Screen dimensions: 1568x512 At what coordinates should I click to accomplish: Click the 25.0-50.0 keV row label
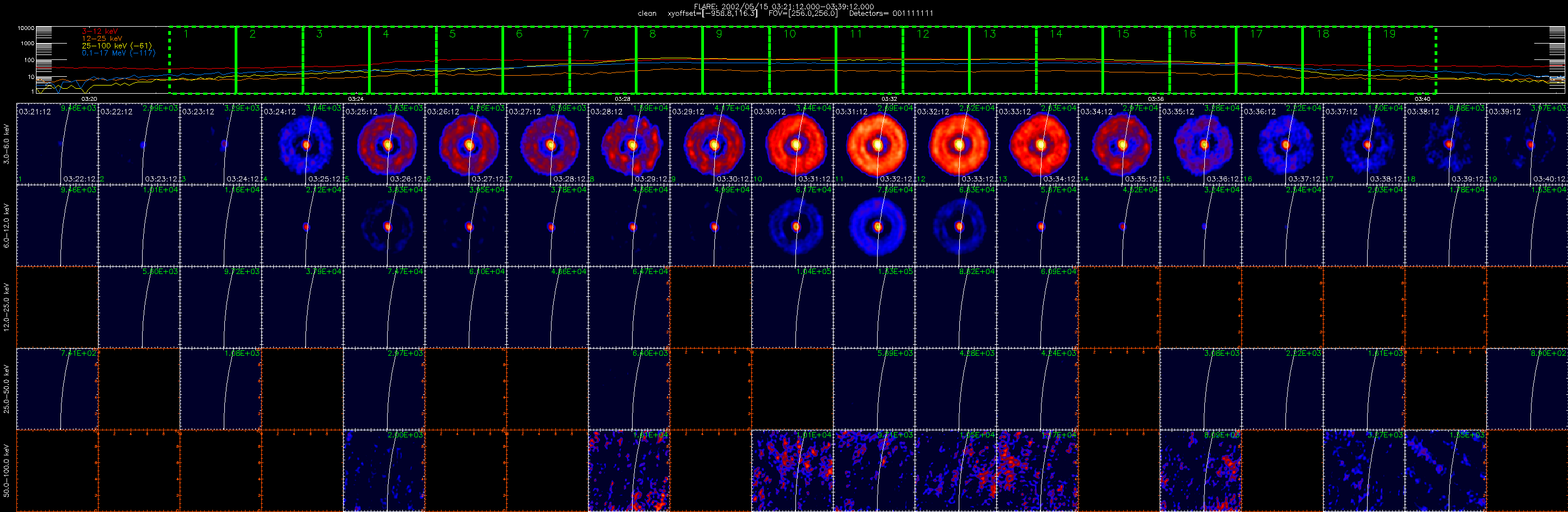(x=7, y=389)
